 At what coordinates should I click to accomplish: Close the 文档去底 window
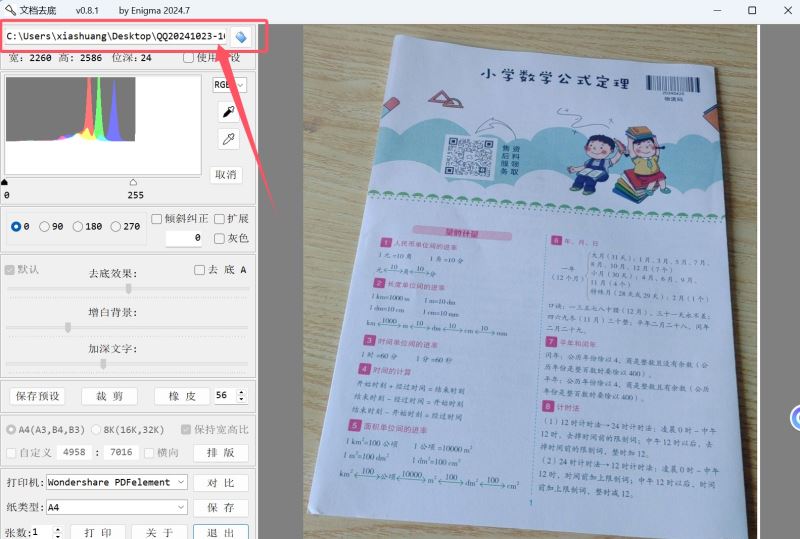[788, 10]
